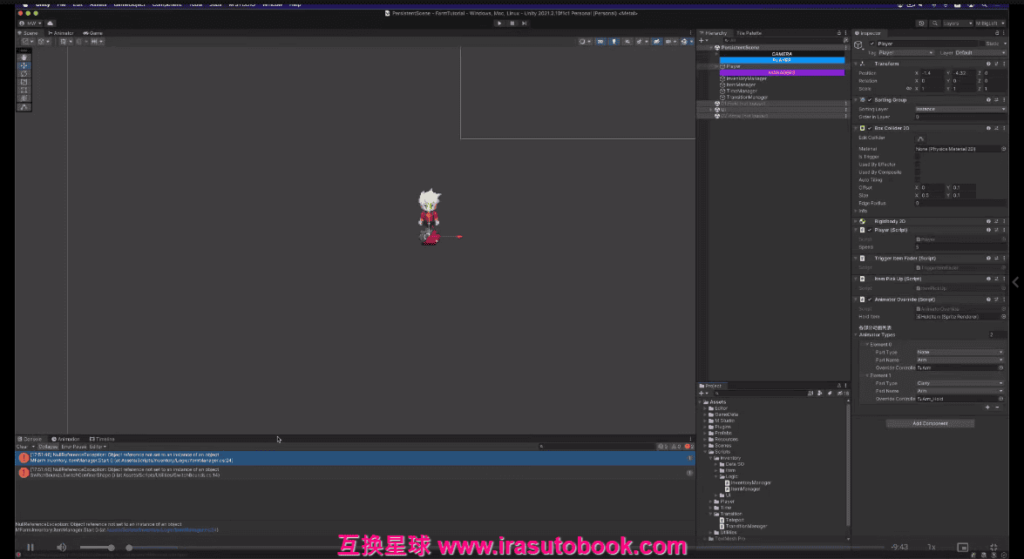Switch to the Game tab
Screen dimensions: 1024x559
pos(95,33)
